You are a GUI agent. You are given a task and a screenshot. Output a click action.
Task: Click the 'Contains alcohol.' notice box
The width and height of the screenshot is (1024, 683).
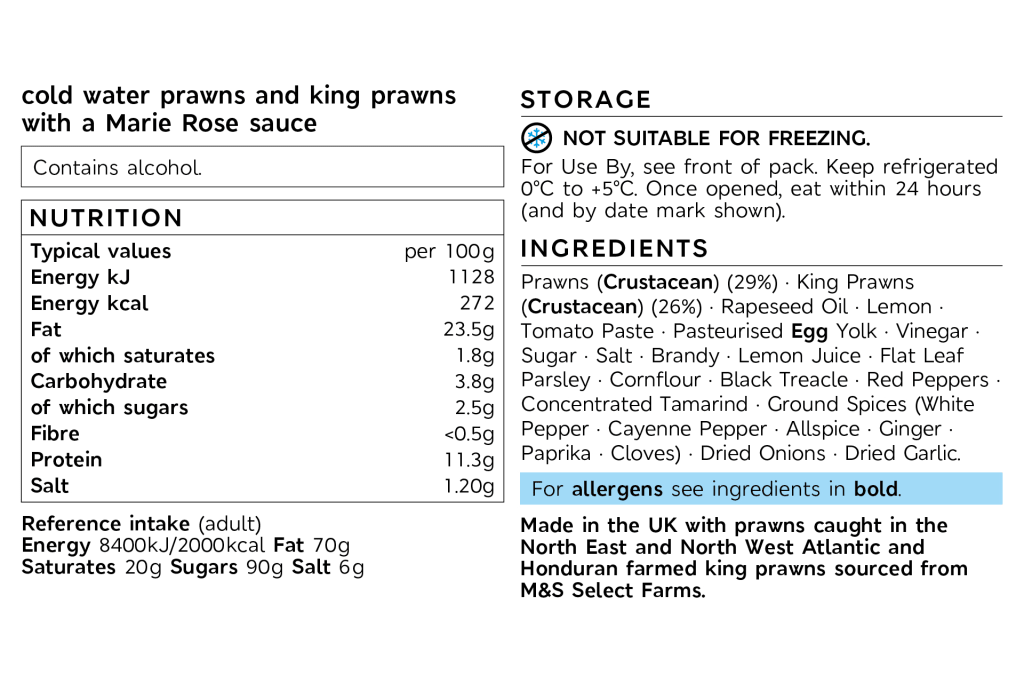tap(263, 167)
